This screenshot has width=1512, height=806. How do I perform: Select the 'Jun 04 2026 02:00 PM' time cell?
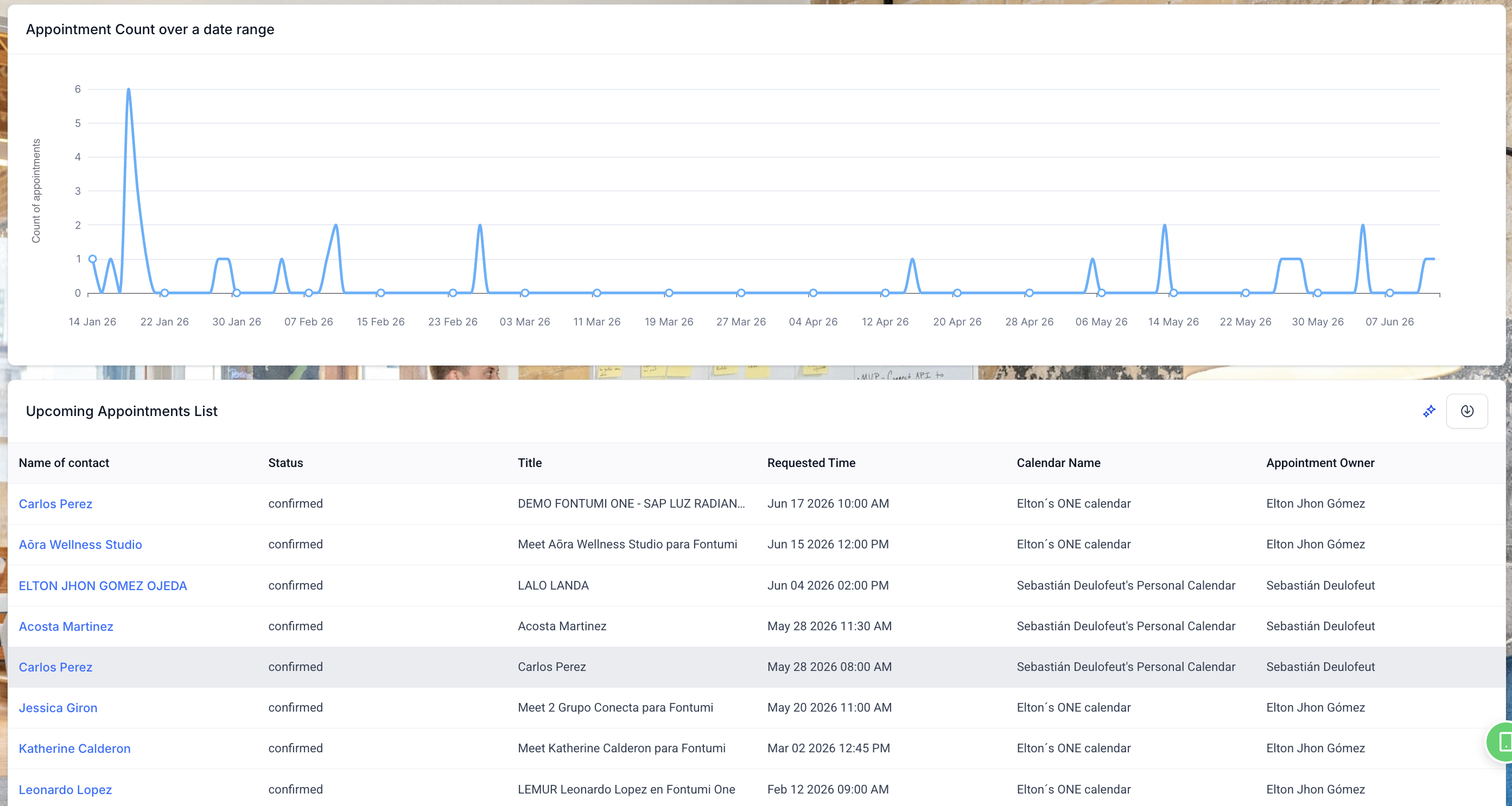pos(828,585)
